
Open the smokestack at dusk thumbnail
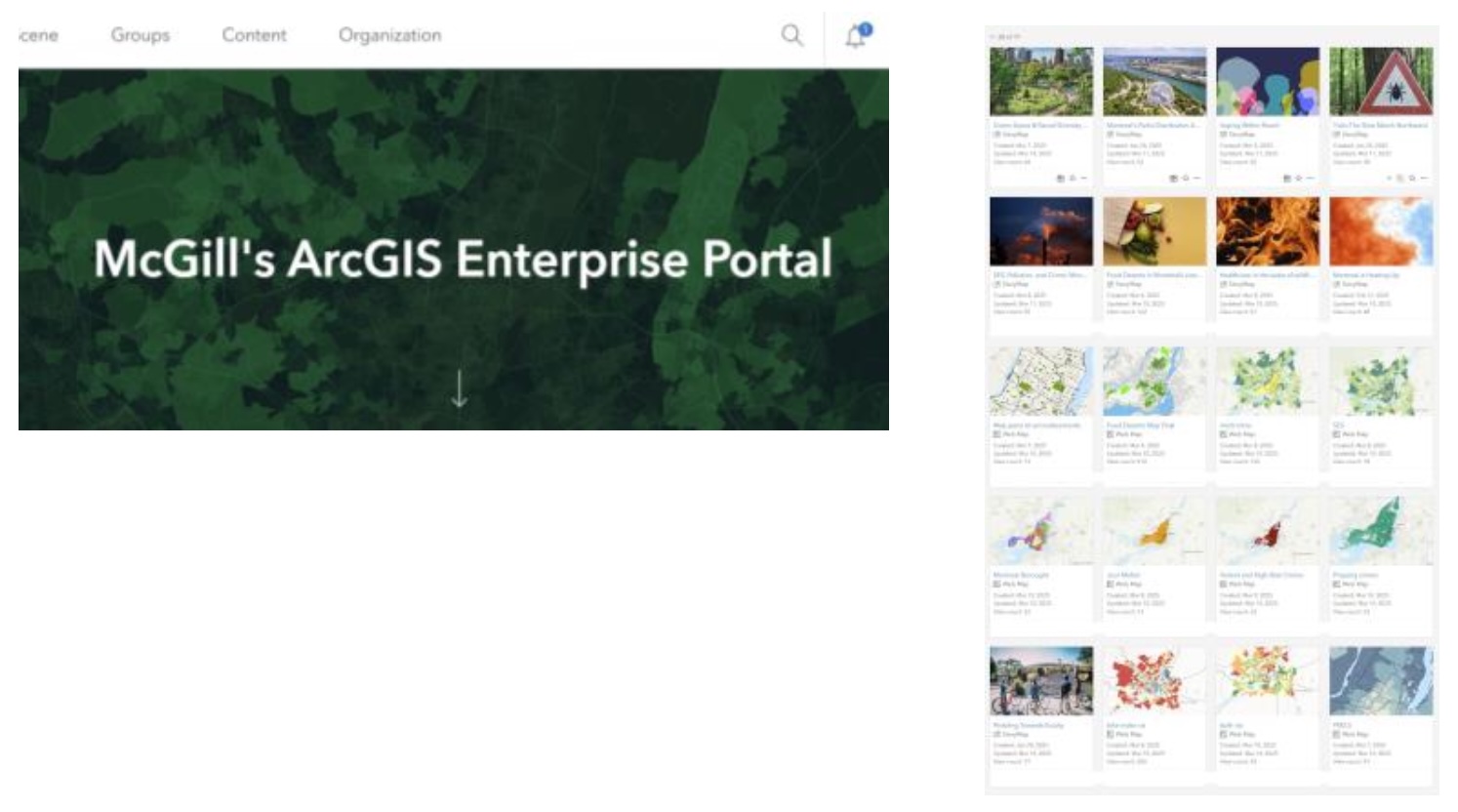1041,231
